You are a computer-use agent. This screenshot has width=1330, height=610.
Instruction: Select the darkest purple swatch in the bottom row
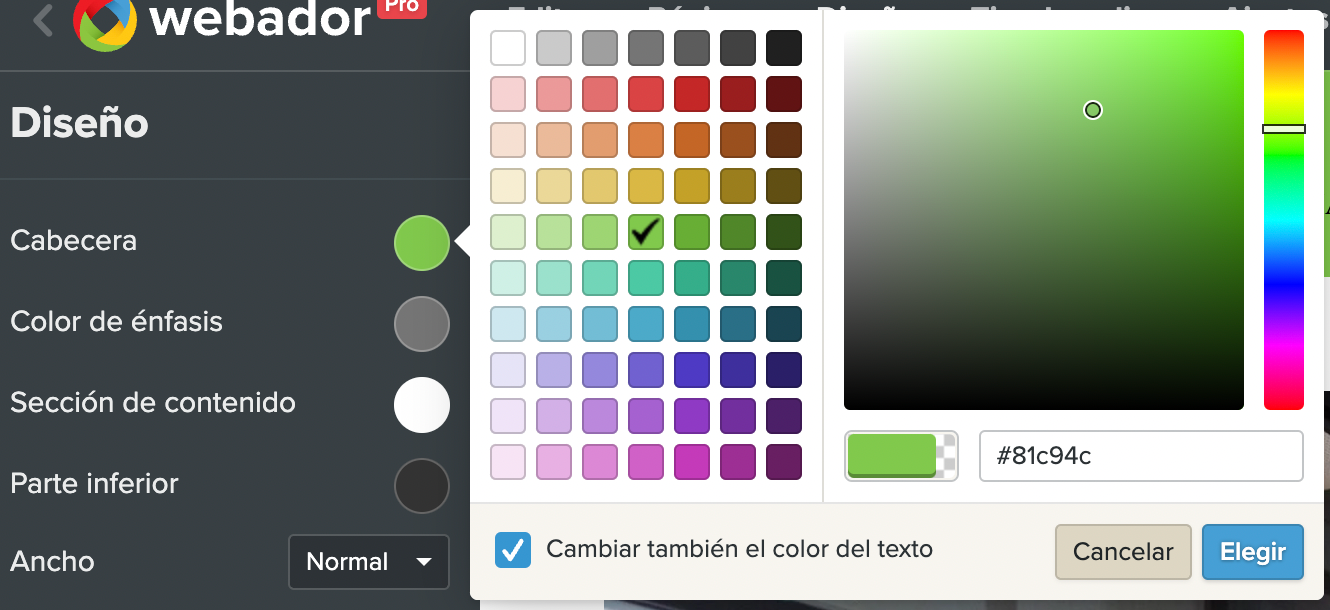784,462
